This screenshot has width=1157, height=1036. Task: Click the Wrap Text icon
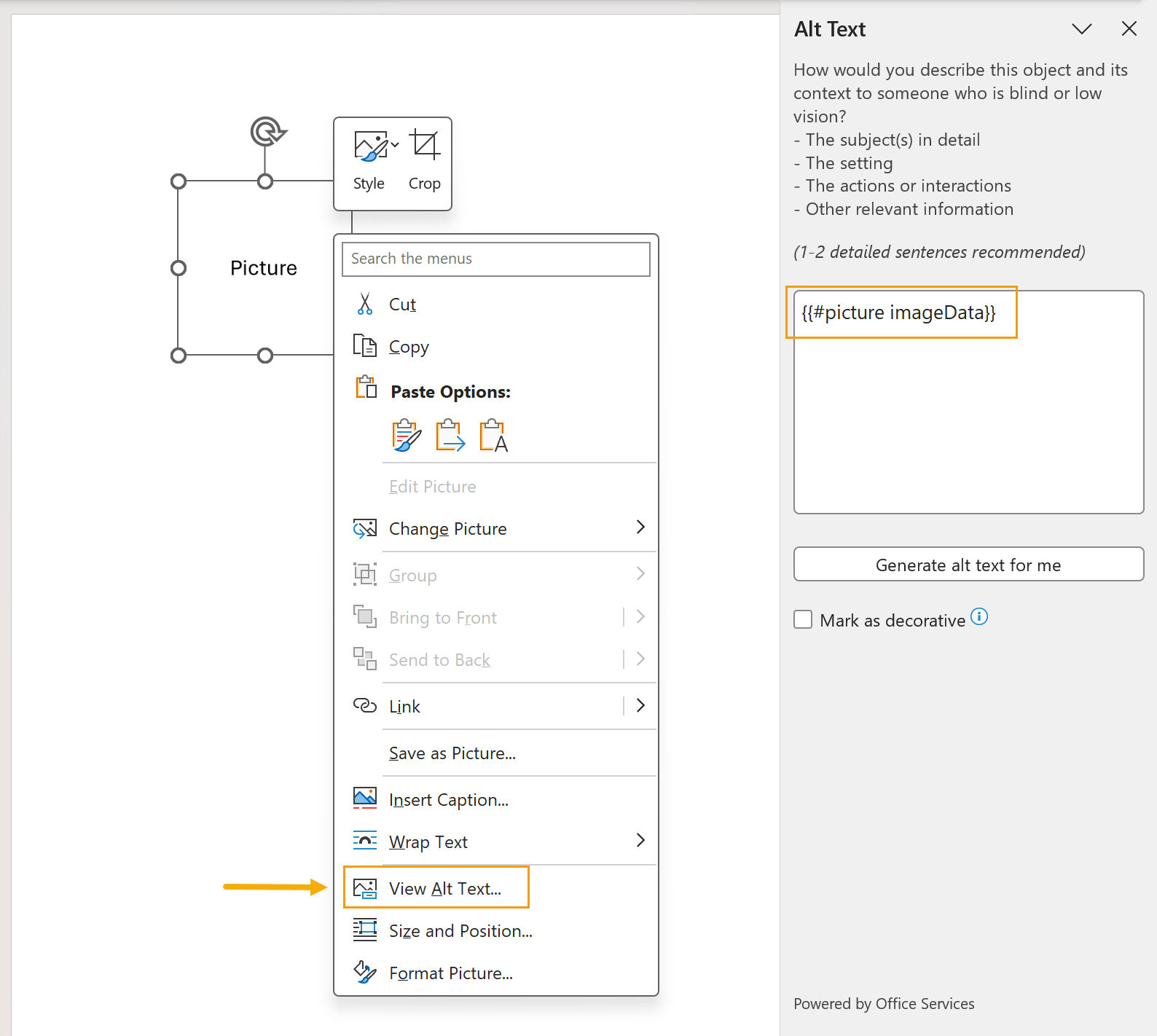(x=365, y=841)
